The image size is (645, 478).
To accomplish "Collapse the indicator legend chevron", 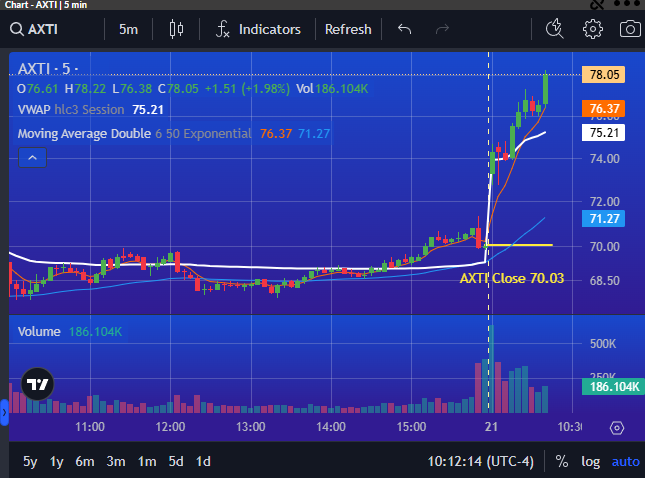I will 32,158.
